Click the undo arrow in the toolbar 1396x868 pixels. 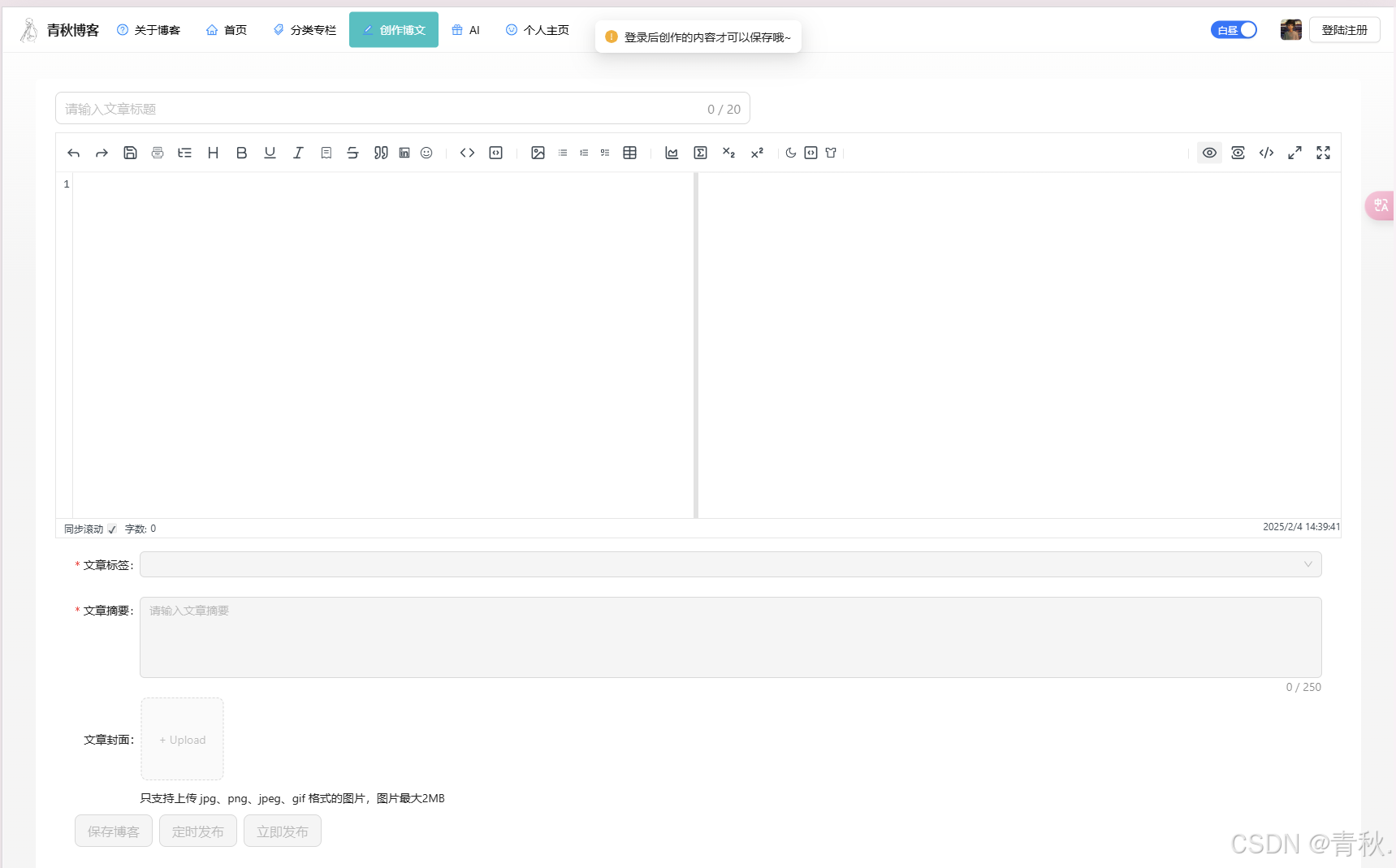(x=74, y=153)
